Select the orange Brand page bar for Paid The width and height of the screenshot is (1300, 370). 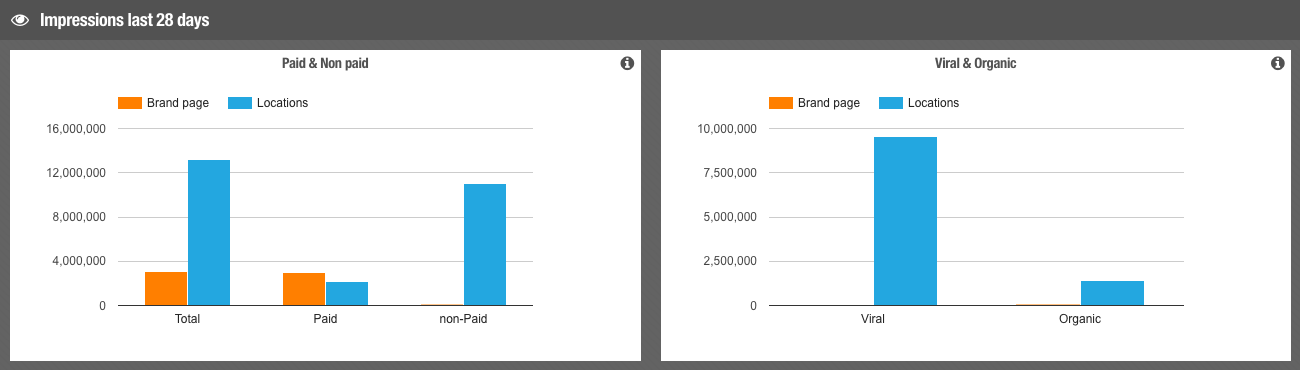pyautogui.click(x=304, y=289)
